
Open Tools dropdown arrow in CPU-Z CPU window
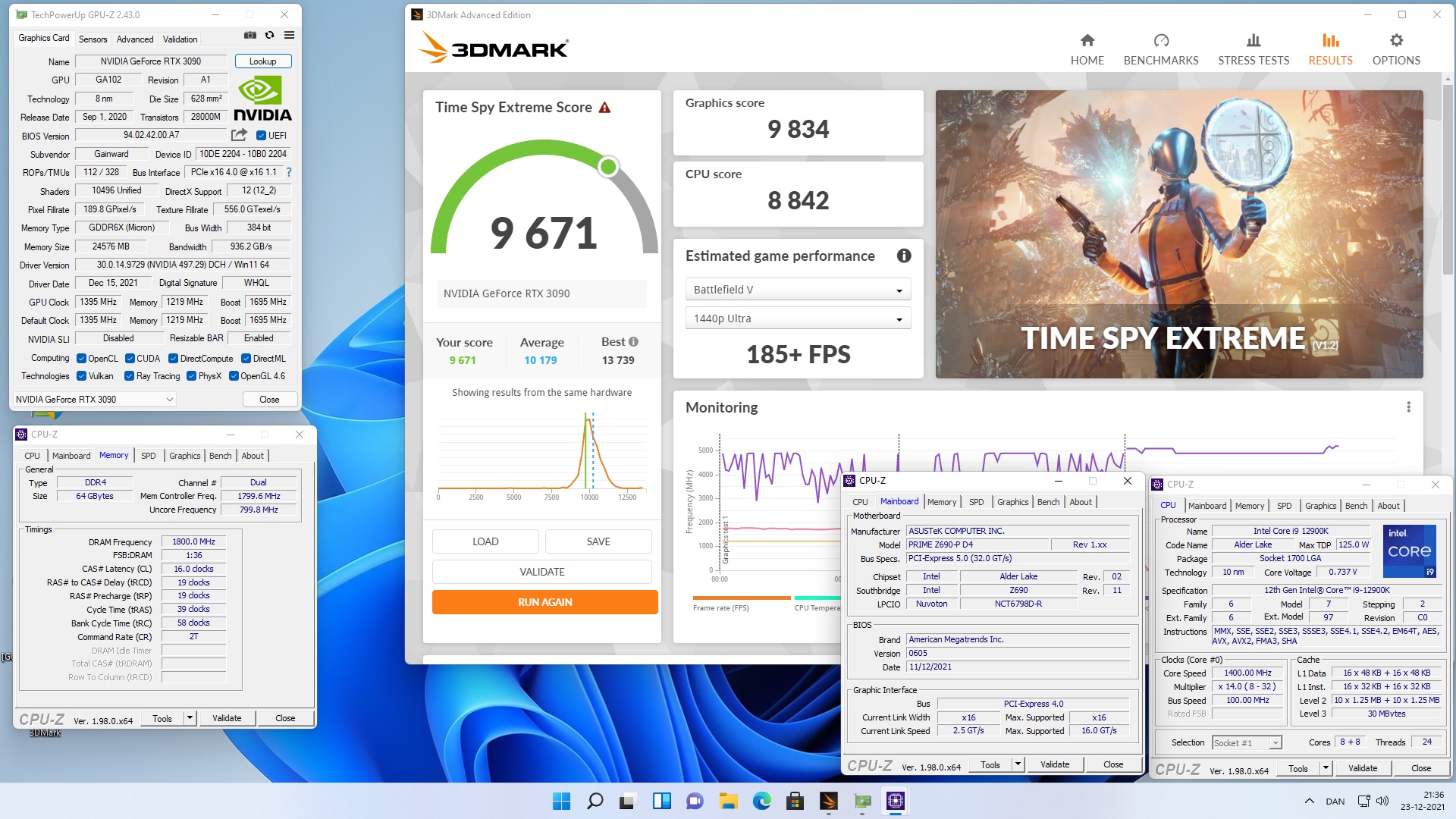(x=1326, y=768)
